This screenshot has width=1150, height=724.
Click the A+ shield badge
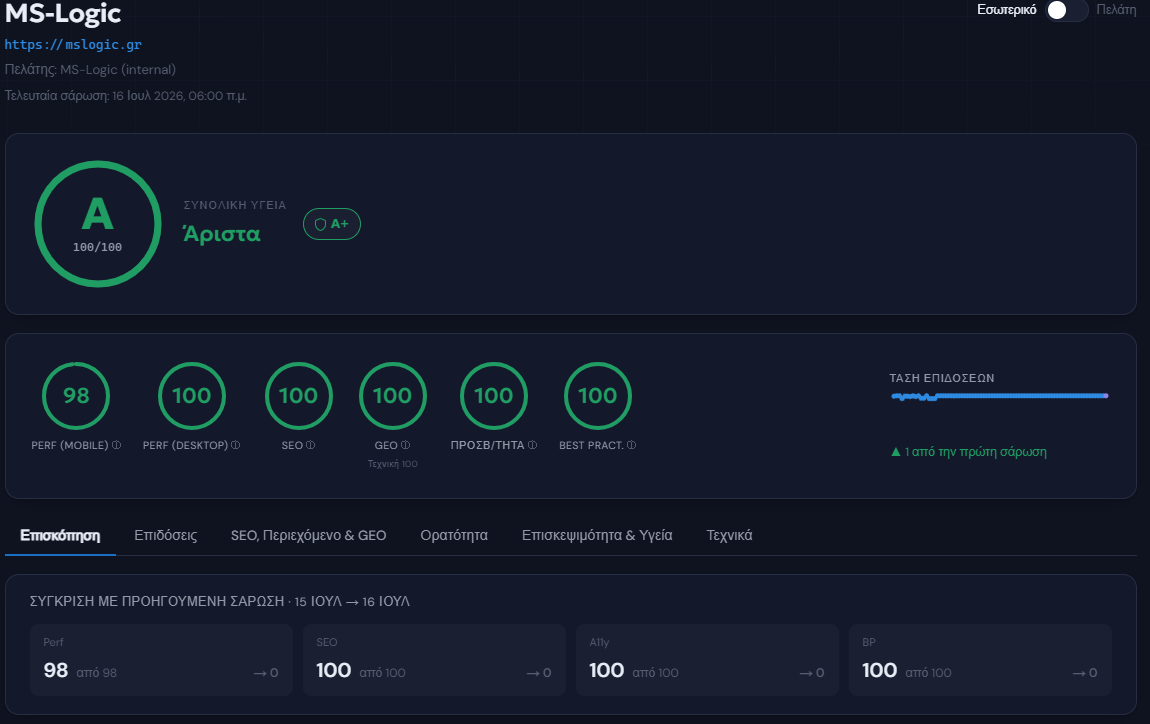[332, 224]
